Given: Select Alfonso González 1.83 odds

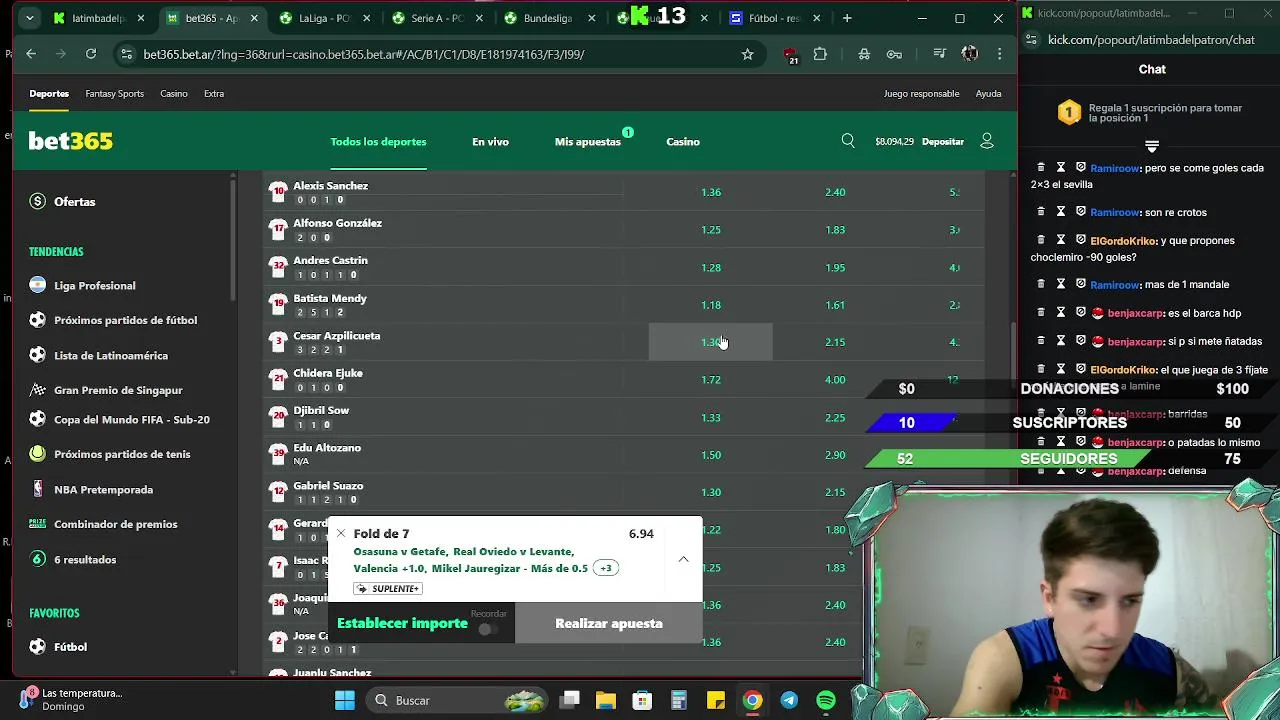Looking at the screenshot, I should (835, 230).
